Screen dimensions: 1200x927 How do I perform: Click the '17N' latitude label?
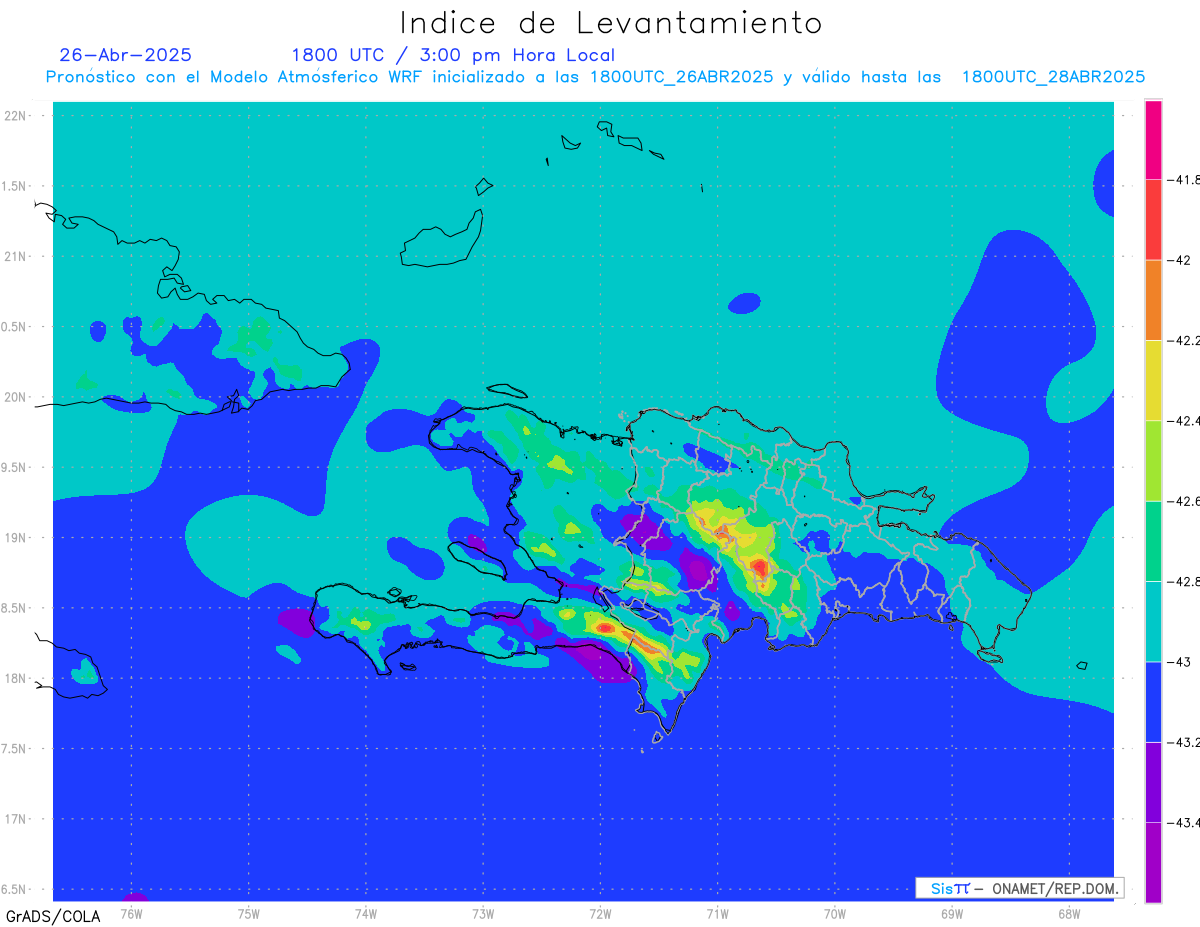click(17, 819)
